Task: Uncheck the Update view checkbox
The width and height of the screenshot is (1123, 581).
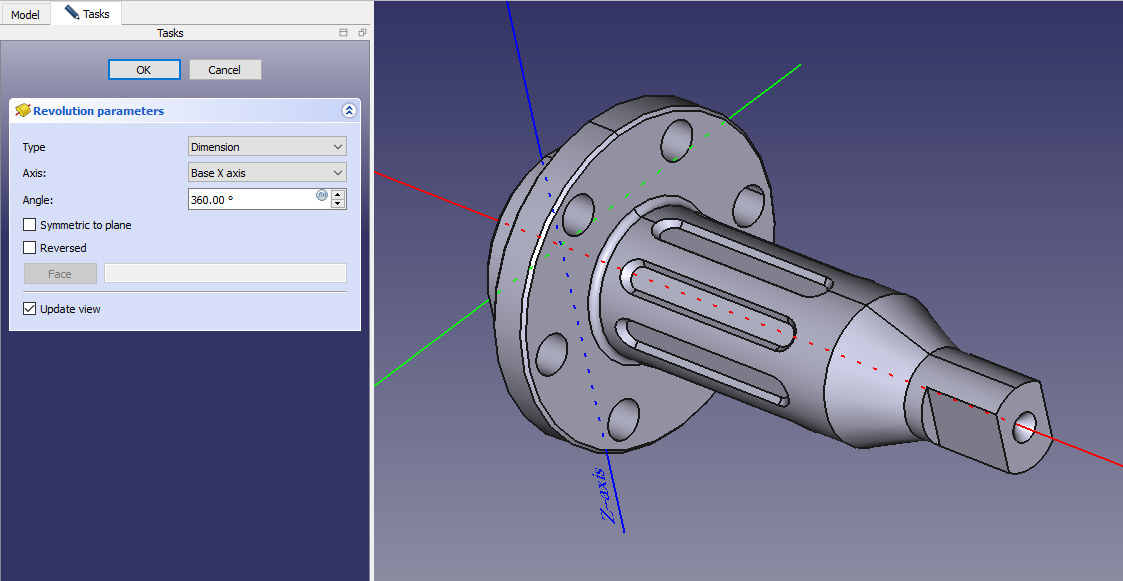Action: pos(30,309)
